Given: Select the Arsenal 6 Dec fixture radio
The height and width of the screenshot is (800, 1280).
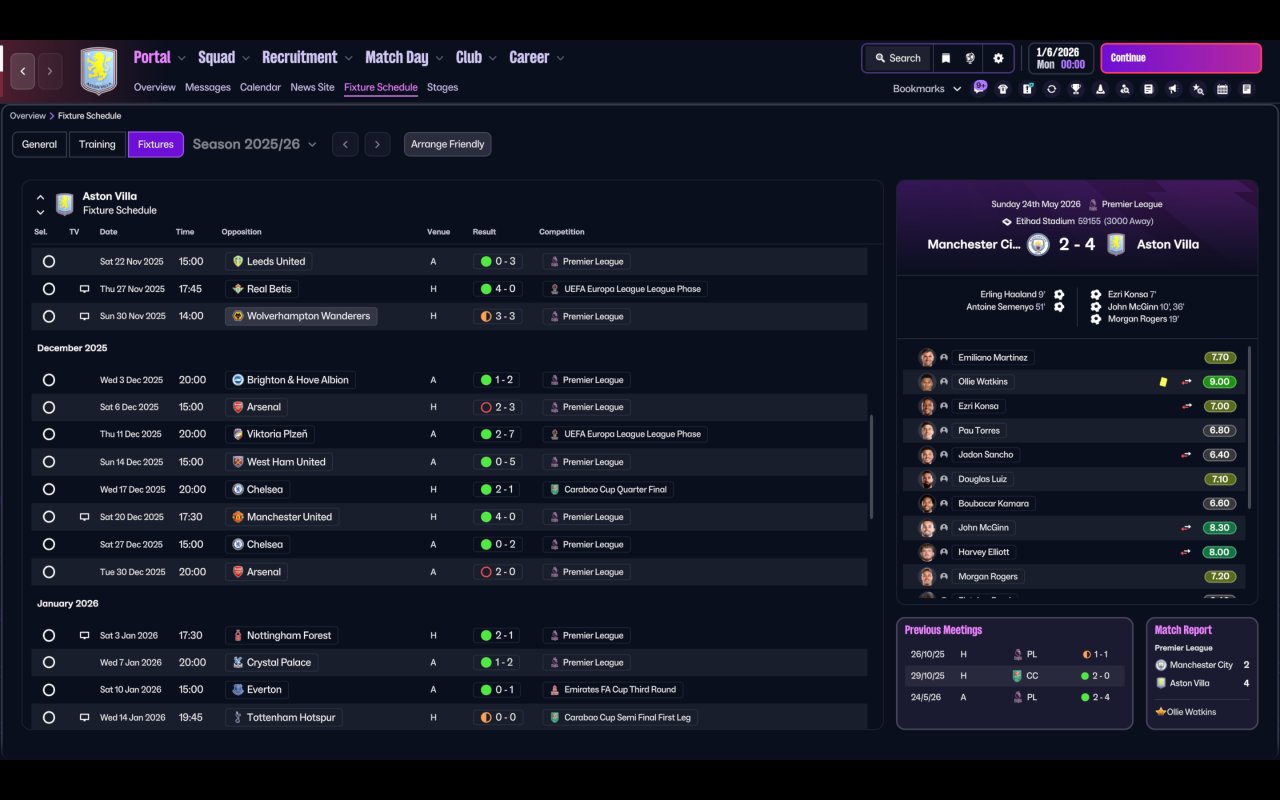Looking at the screenshot, I should [49, 407].
